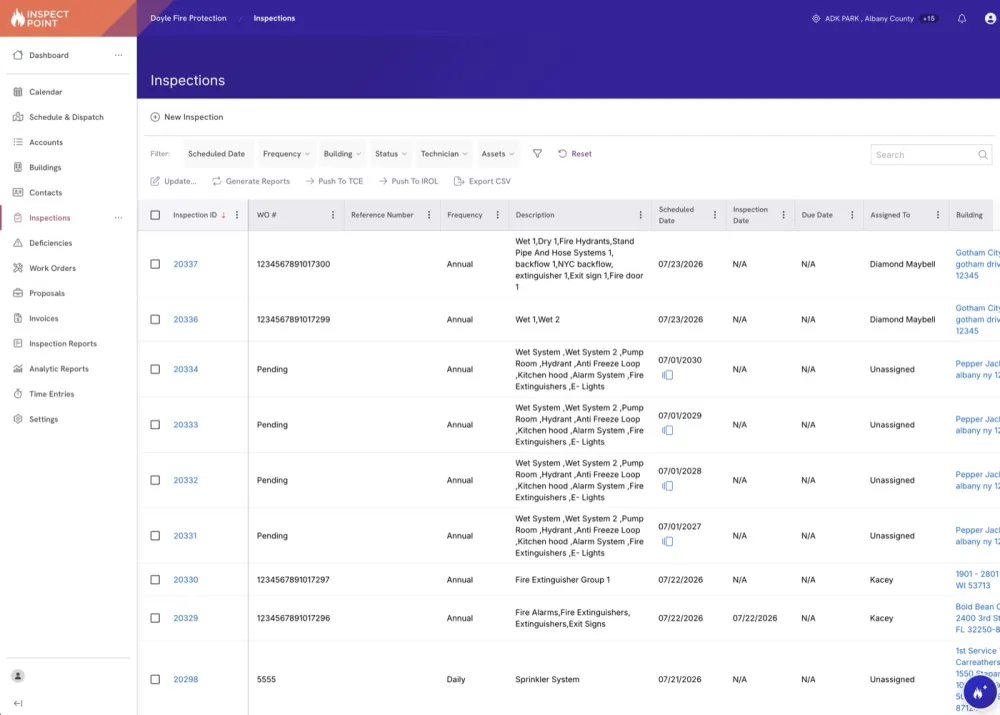Select checkbox for inspection 20331
Viewport: 1000px width, 715px height.
point(155,536)
